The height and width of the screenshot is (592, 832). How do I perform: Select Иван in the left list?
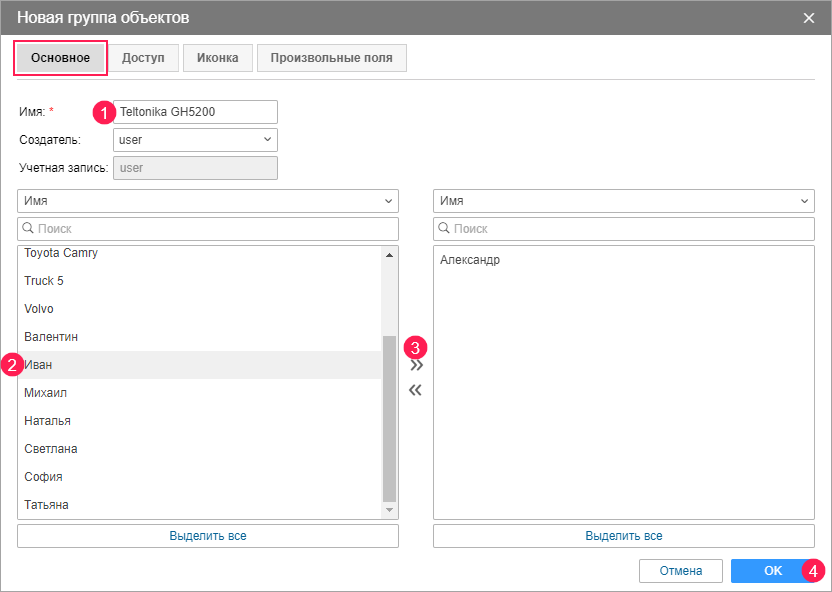200,365
